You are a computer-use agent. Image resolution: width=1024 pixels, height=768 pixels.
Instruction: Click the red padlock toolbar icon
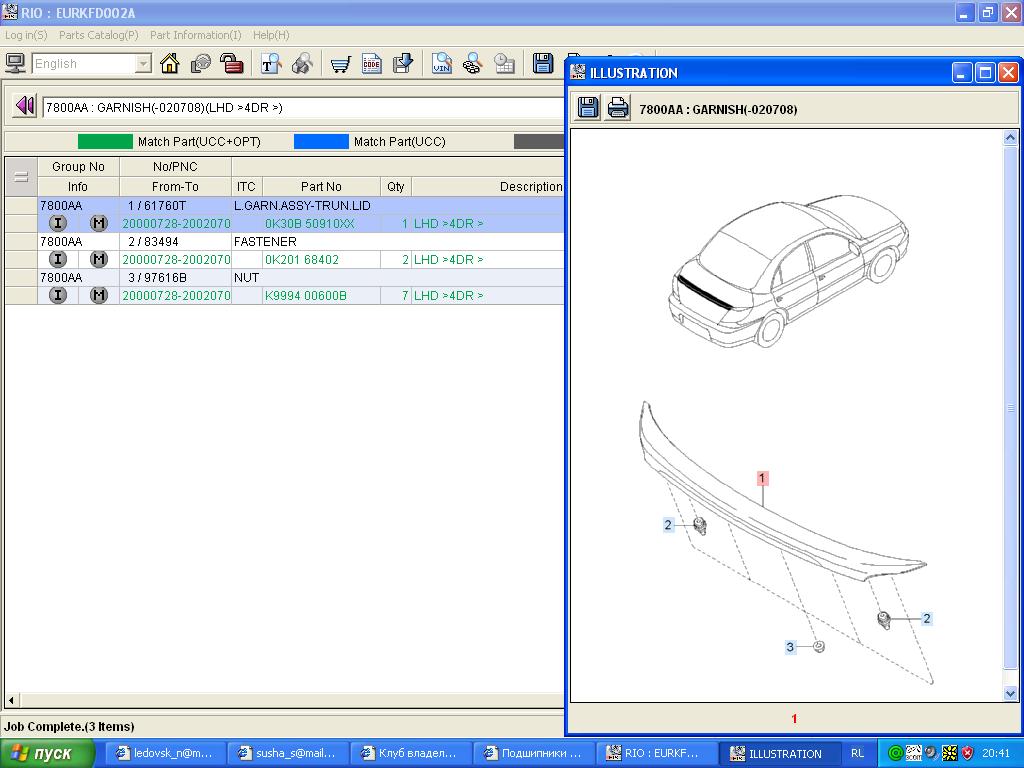(x=232, y=64)
